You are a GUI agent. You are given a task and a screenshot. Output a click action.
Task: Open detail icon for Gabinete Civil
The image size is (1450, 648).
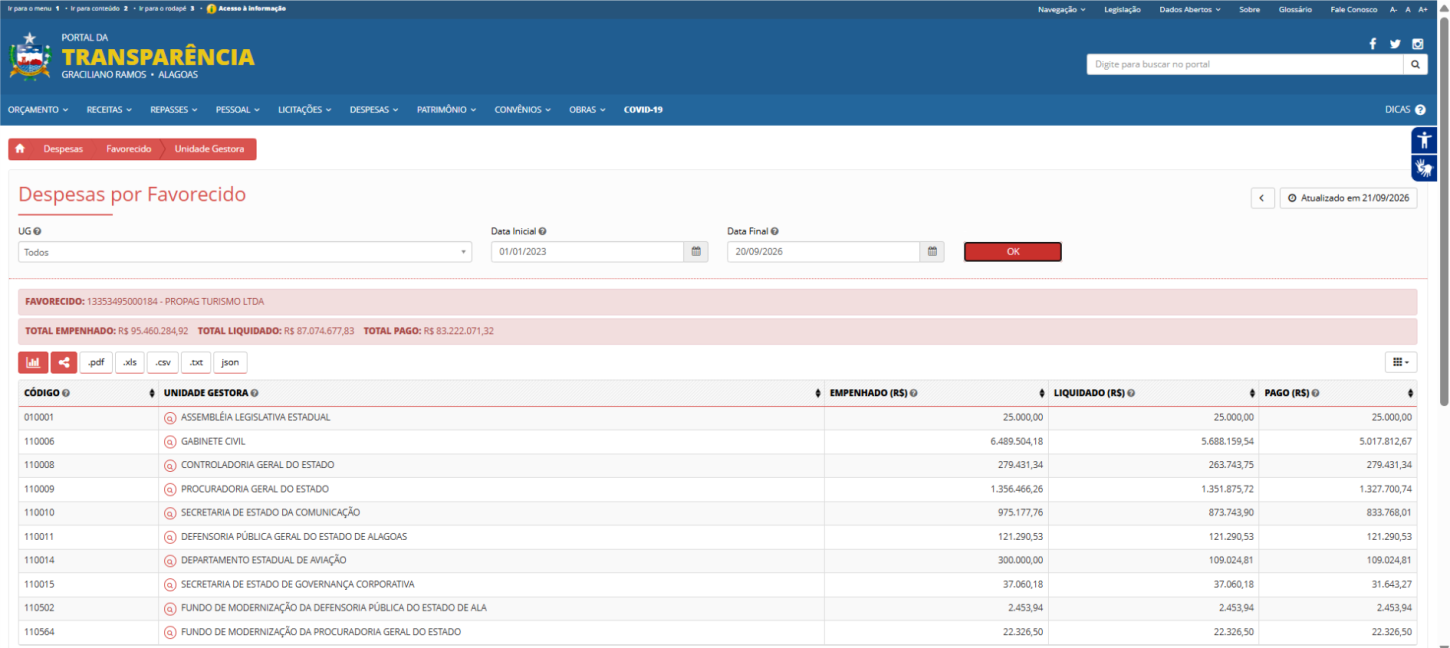[x=170, y=441]
